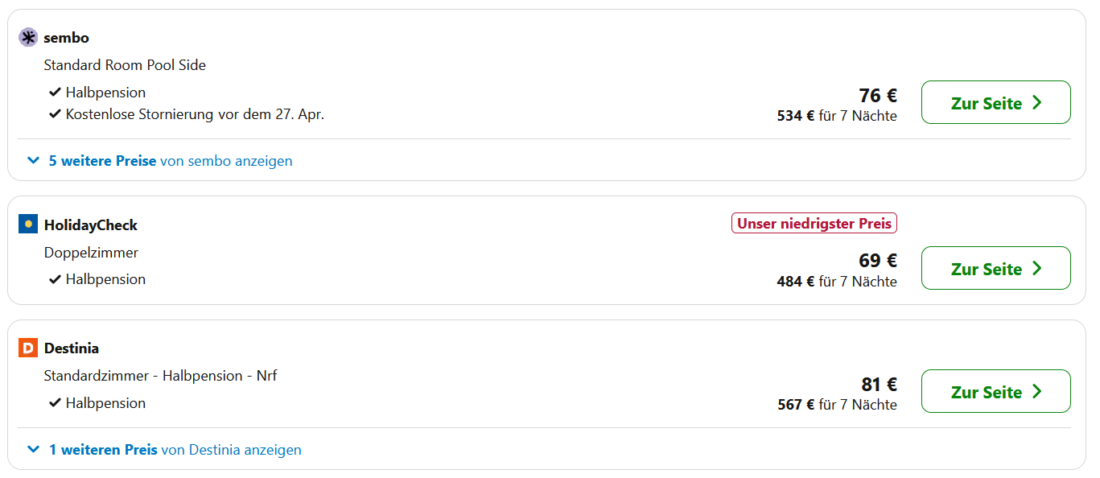Click the checkmark beside sembo's Halbpension
This screenshot has height=478, width=1100.
tap(55, 93)
